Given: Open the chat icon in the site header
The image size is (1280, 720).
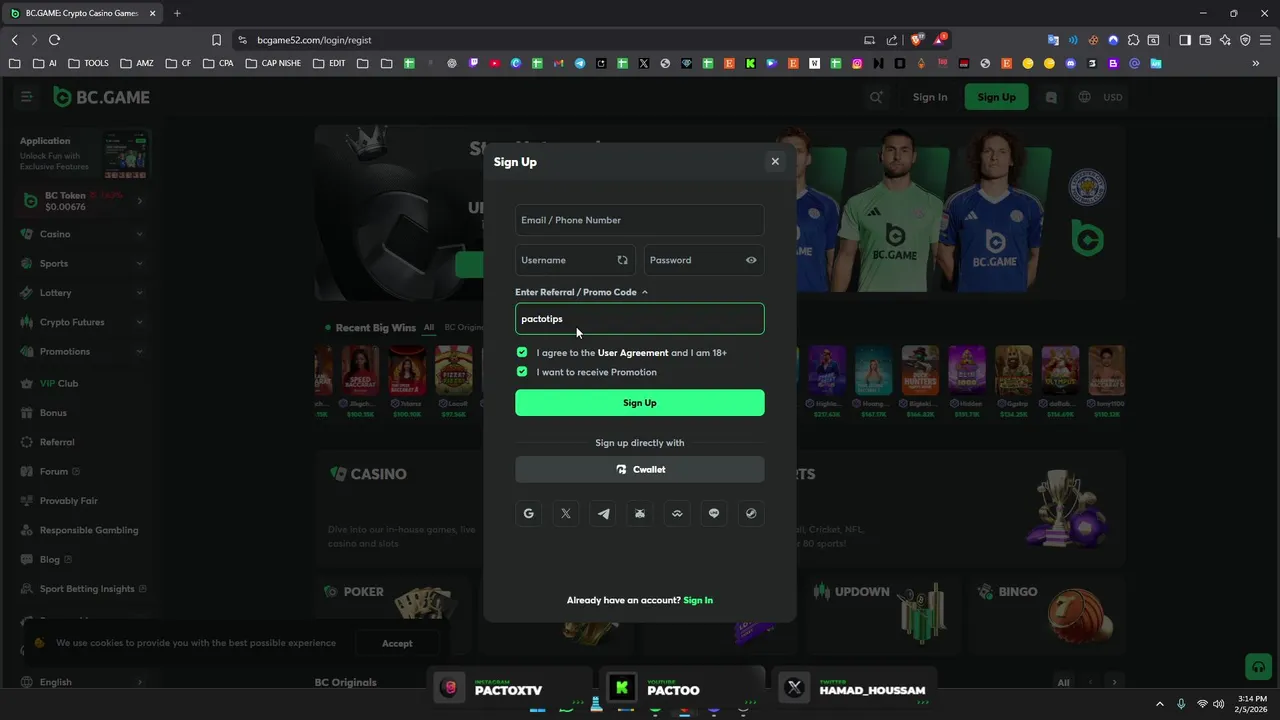Looking at the screenshot, I should [x=1051, y=97].
